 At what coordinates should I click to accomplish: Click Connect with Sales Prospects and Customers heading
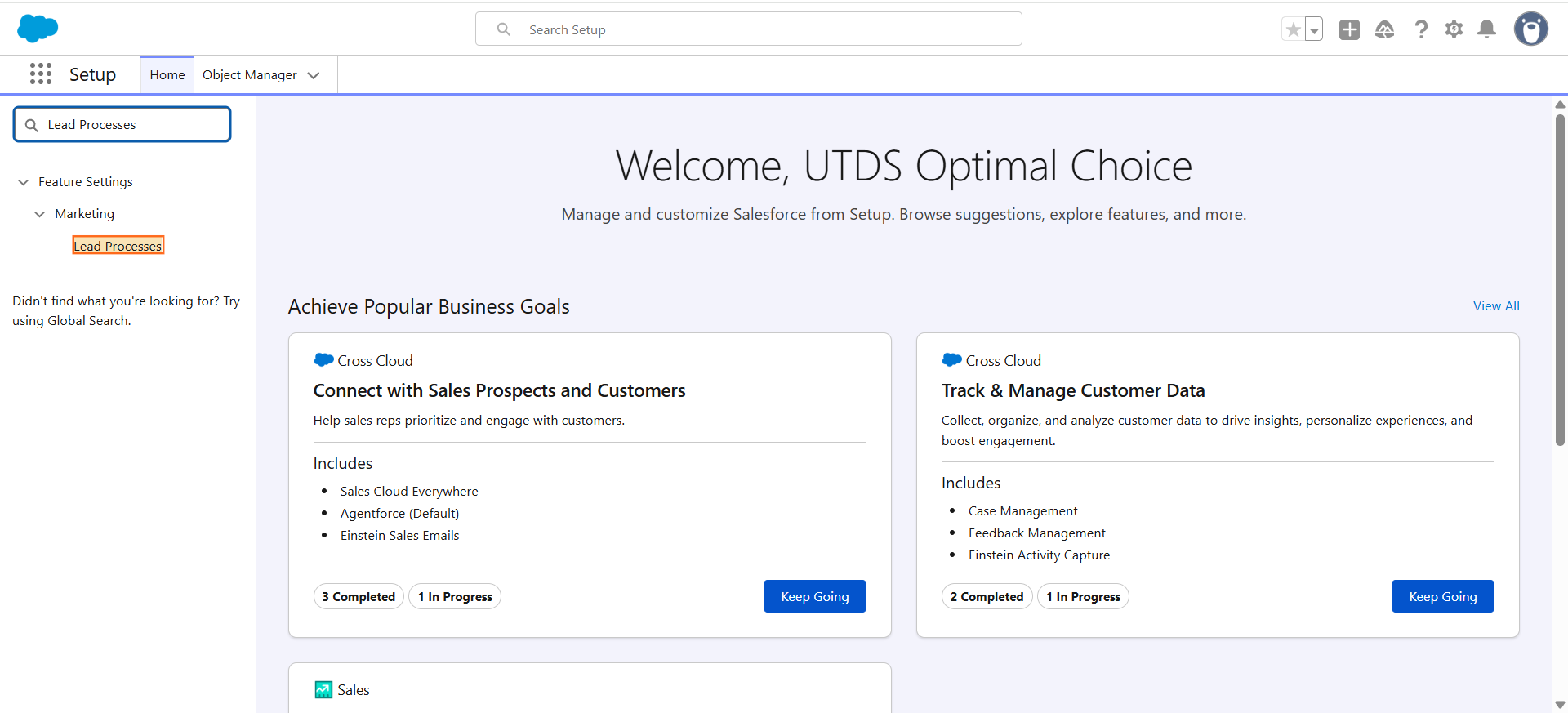499,390
